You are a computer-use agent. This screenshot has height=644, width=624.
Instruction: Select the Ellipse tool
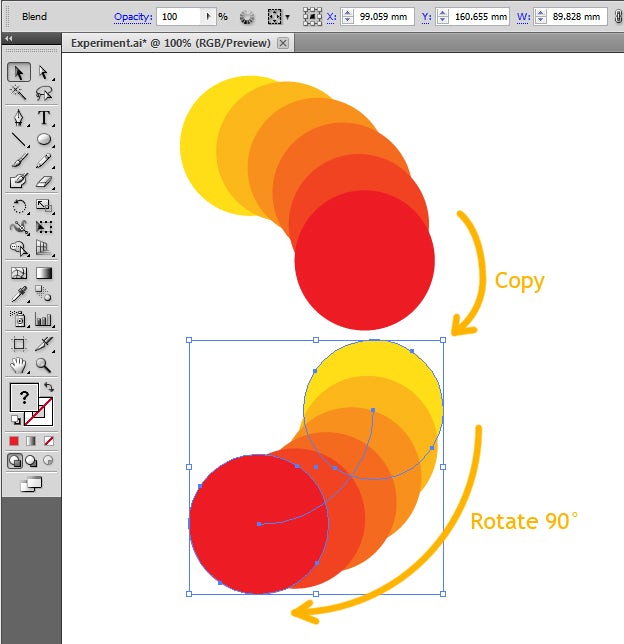44,140
